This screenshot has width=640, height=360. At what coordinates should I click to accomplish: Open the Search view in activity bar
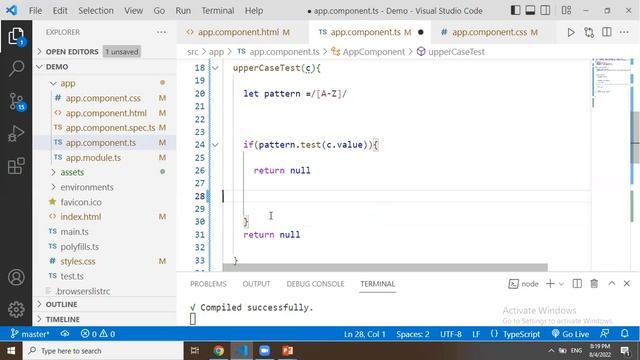coord(16,68)
